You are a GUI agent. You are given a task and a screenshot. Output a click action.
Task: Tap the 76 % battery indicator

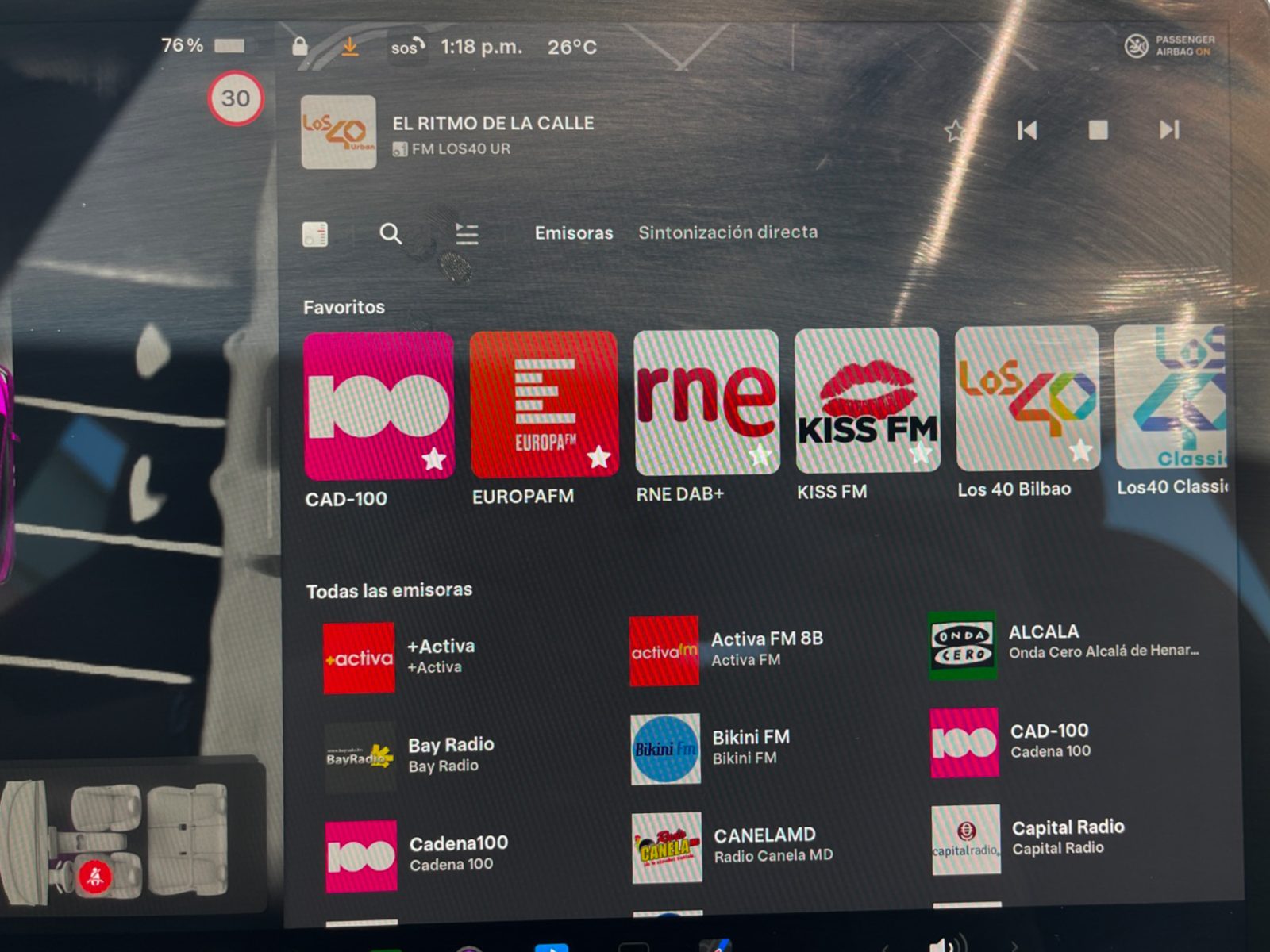pos(202,45)
